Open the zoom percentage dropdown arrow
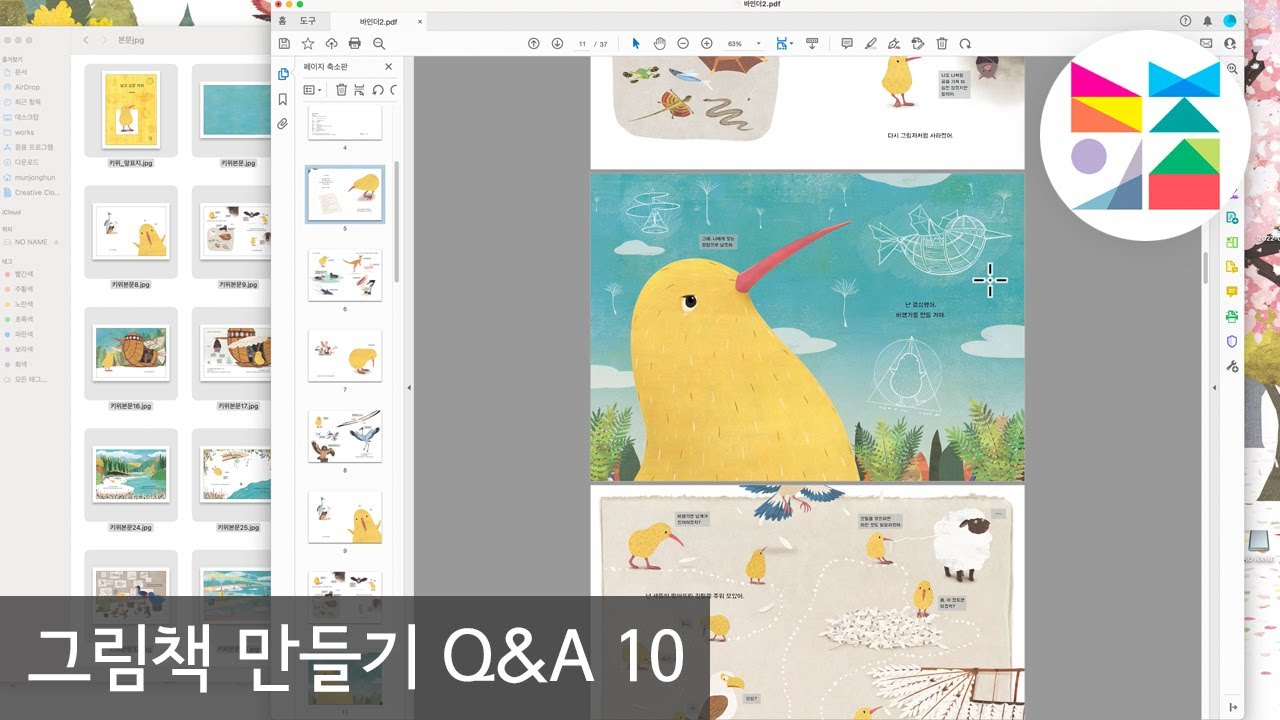This screenshot has width=1280, height=720. click(x=759, y=44)
